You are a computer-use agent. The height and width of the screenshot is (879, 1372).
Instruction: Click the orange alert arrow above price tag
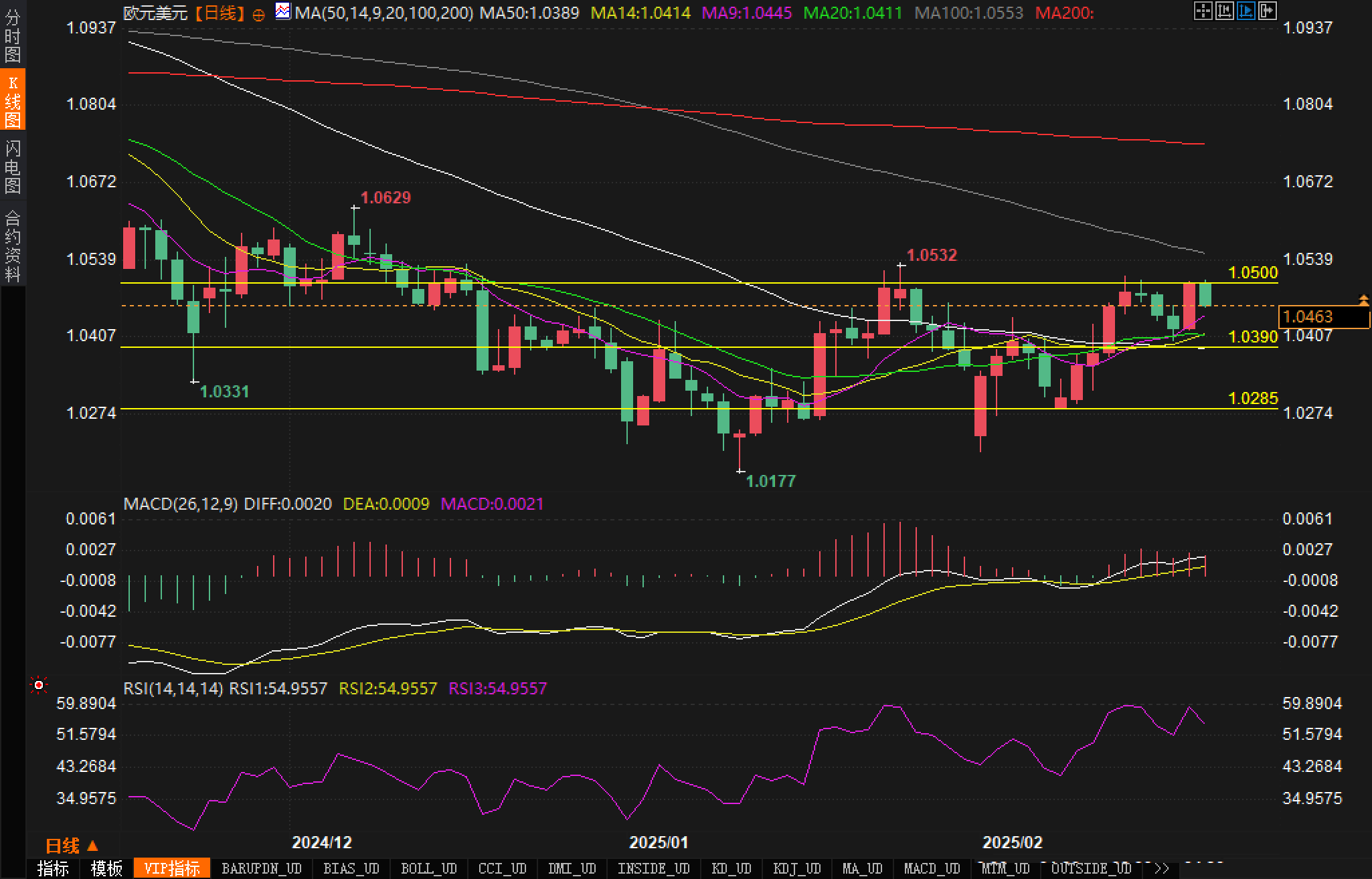[x=1363, y=300]
